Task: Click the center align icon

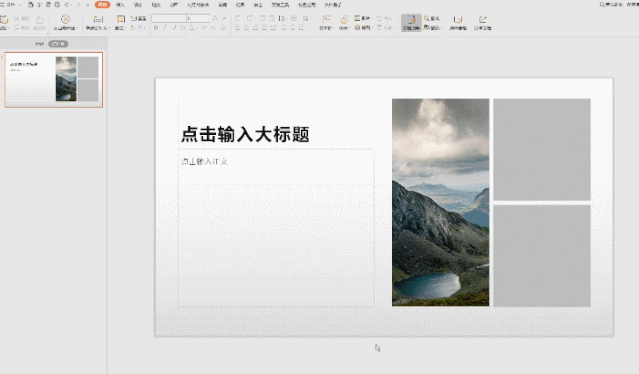Action: click(x=247, y=27)
